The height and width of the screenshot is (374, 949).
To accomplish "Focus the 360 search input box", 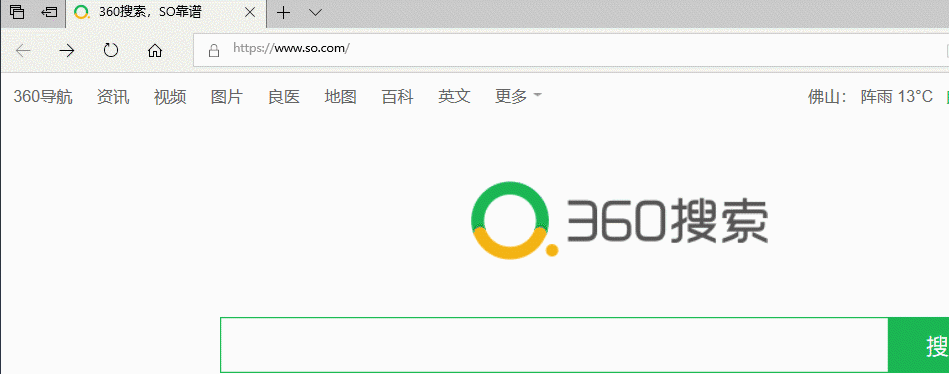I will coord(554,345).
